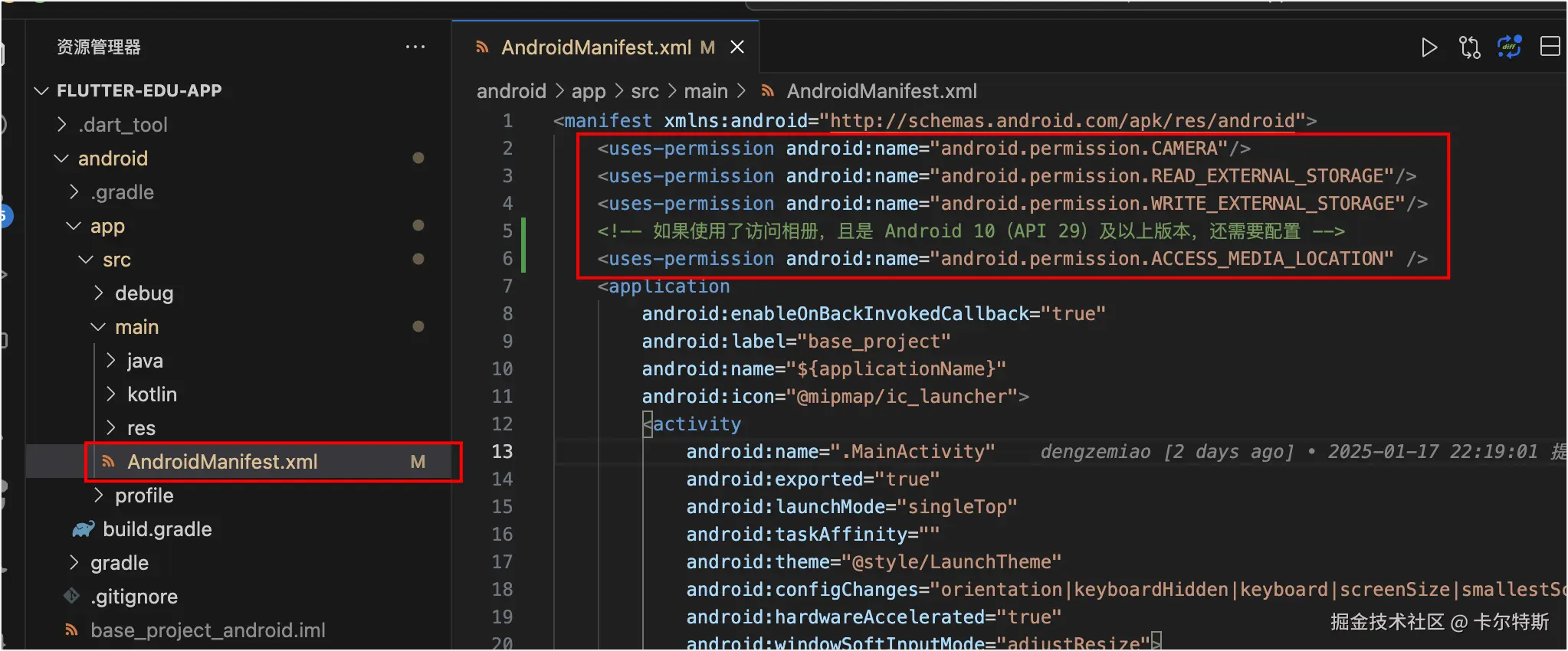The width and height of the screenshot is (1568, 651).
Task: Click the CAMERA permission line
Action: (923, 149)
